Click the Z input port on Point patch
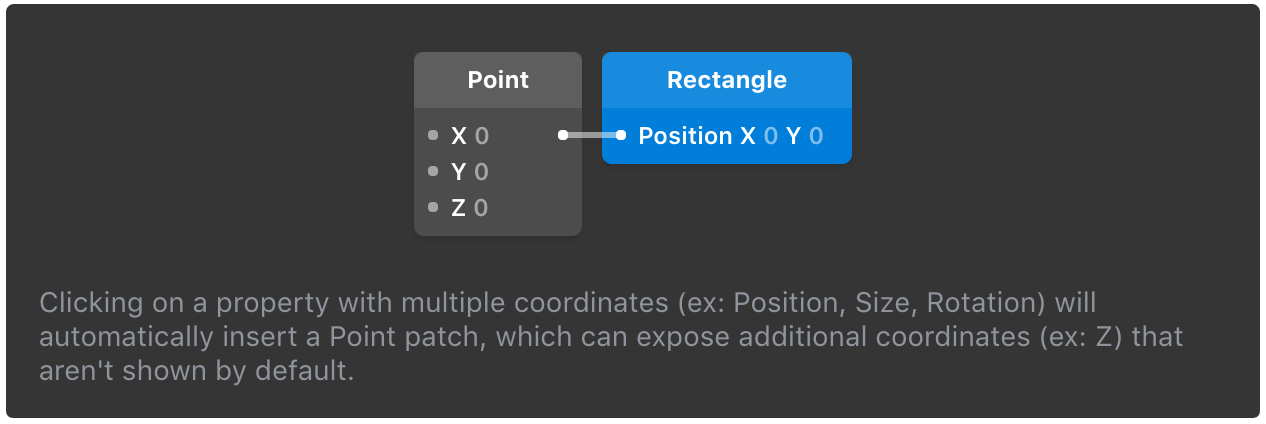The image size is (1266, 424). pyautogui.click(x=433, y=207)
